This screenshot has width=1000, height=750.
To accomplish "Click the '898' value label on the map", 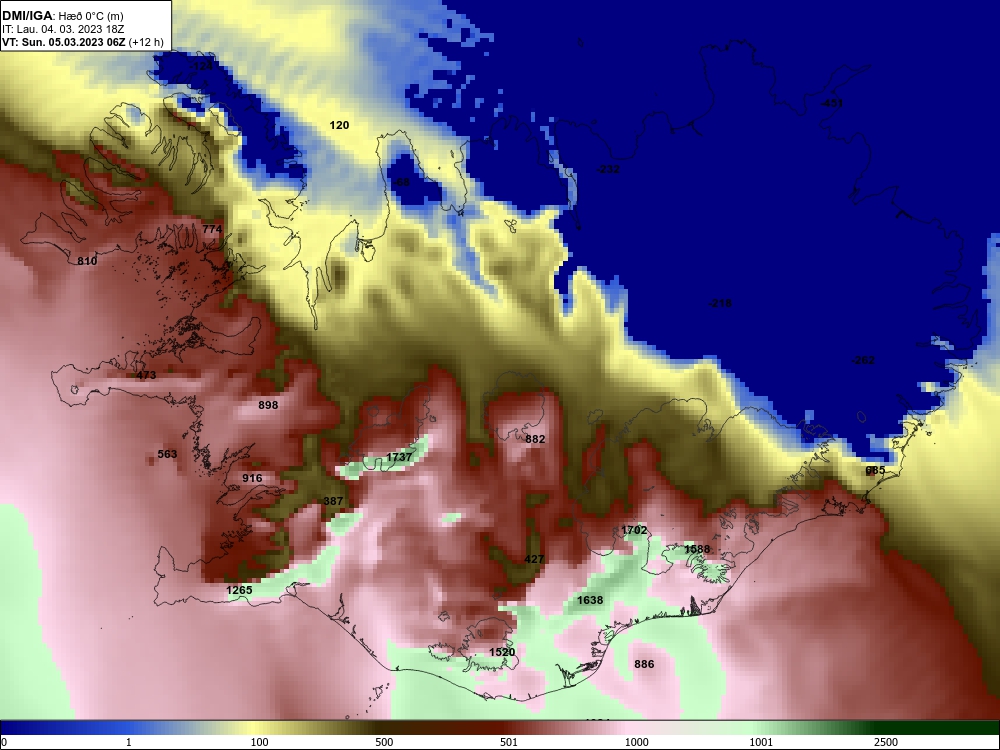I will 268,405.
